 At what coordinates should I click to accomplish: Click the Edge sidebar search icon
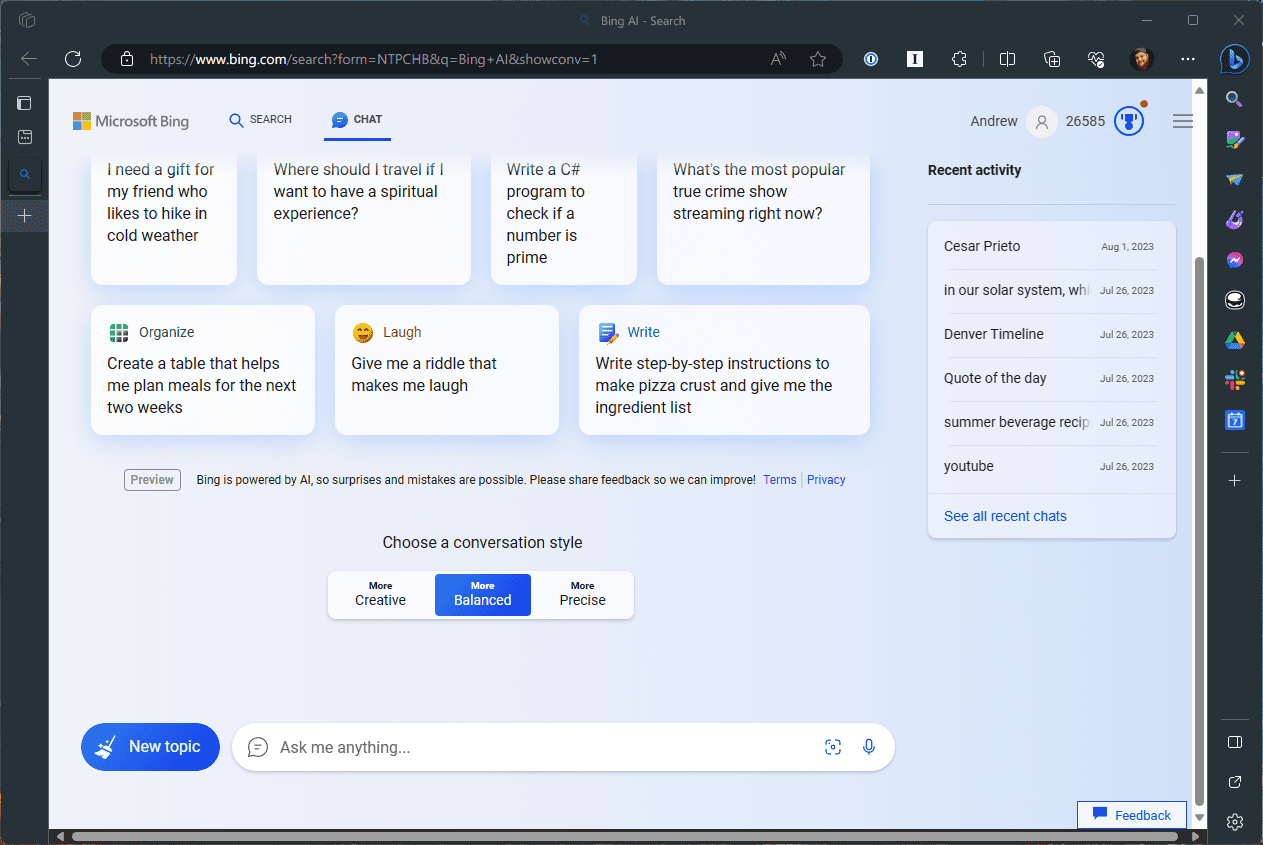[1234, 99]
